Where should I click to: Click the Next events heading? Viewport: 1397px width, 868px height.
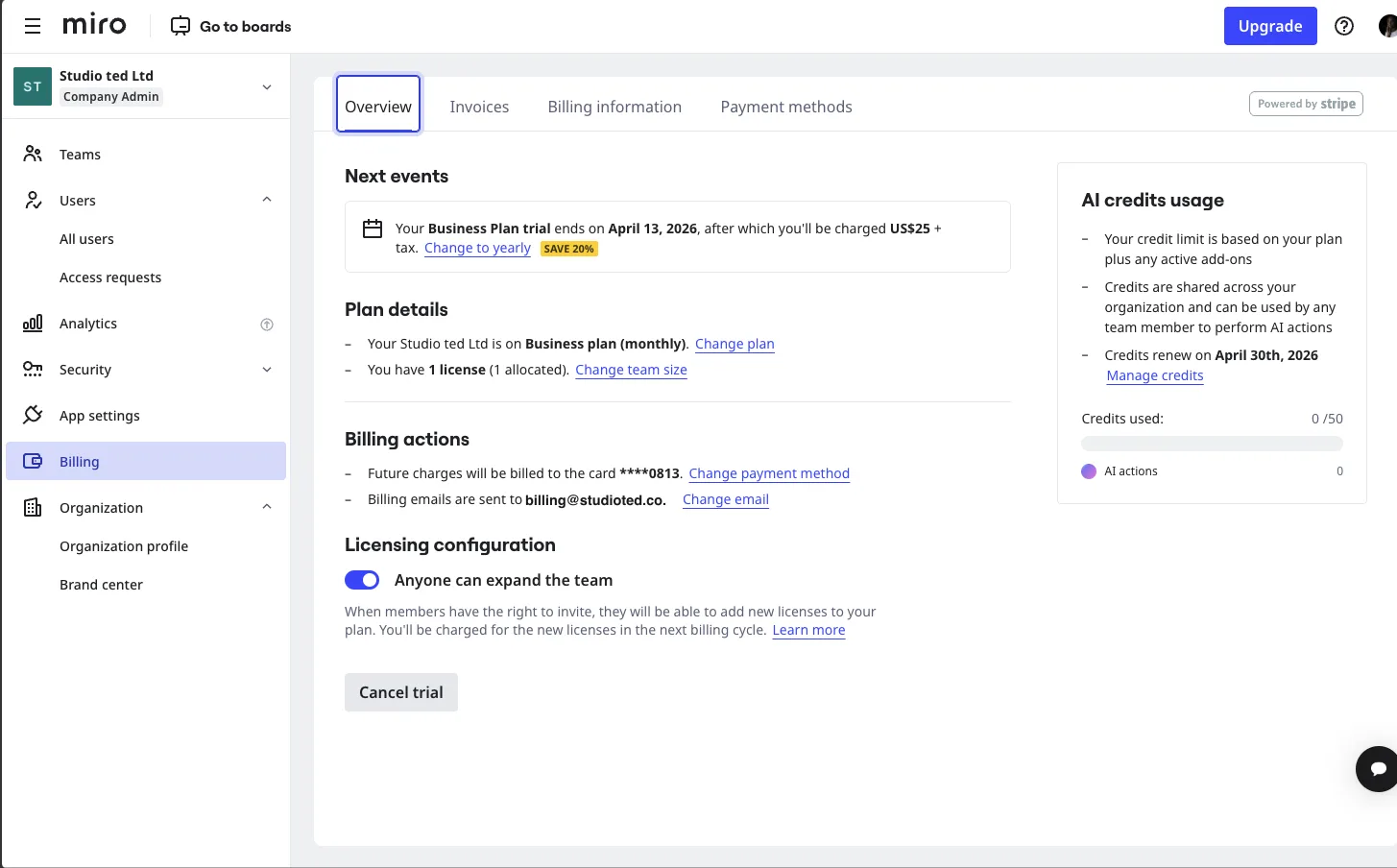tap(397, 176)
